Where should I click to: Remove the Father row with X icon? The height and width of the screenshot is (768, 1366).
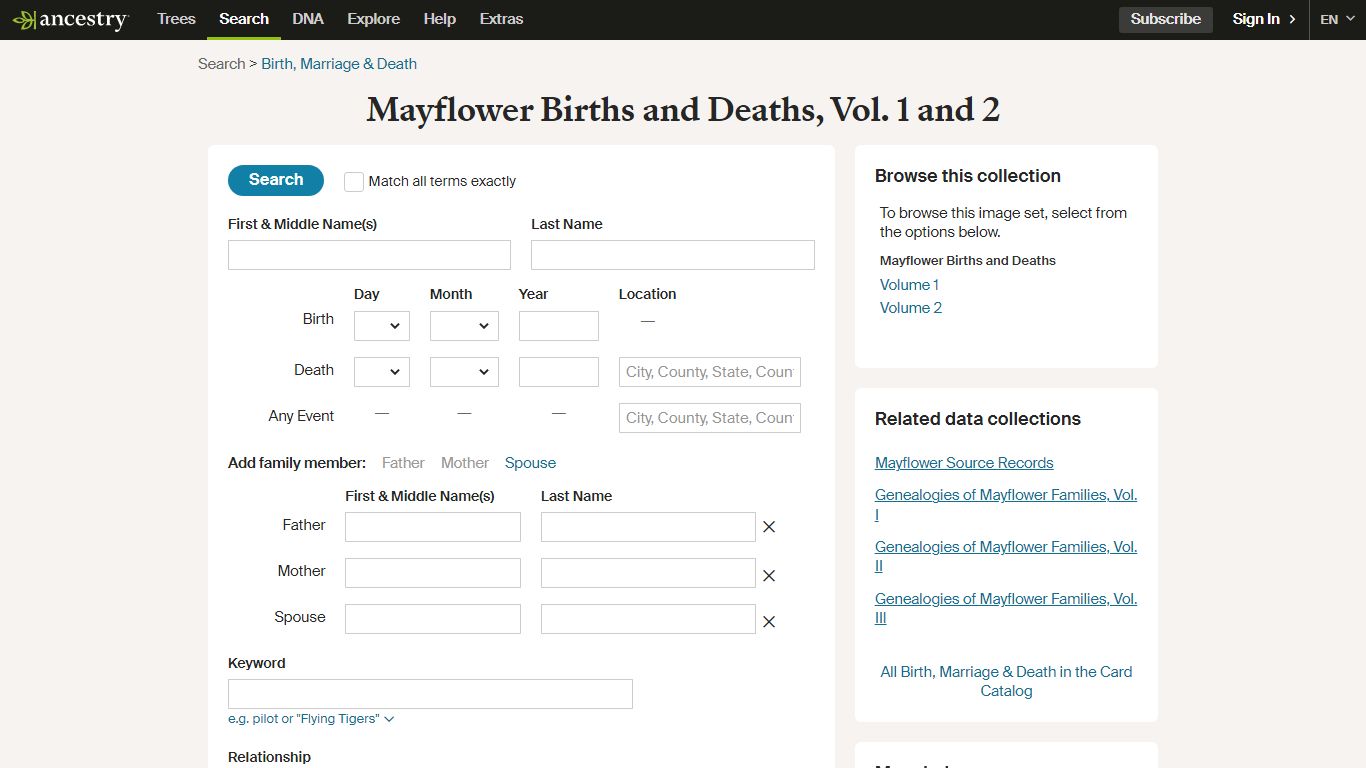tap(769, 527)
